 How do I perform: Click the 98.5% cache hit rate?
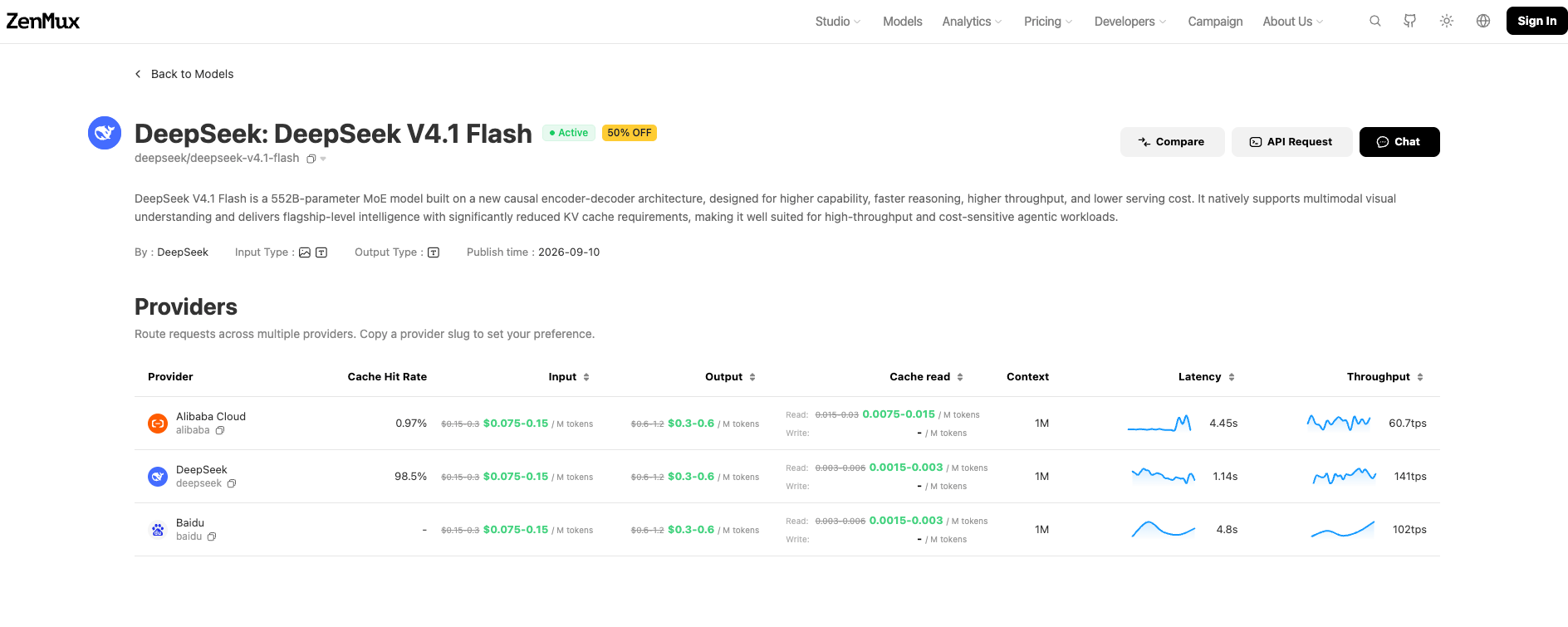coord(410,477)
